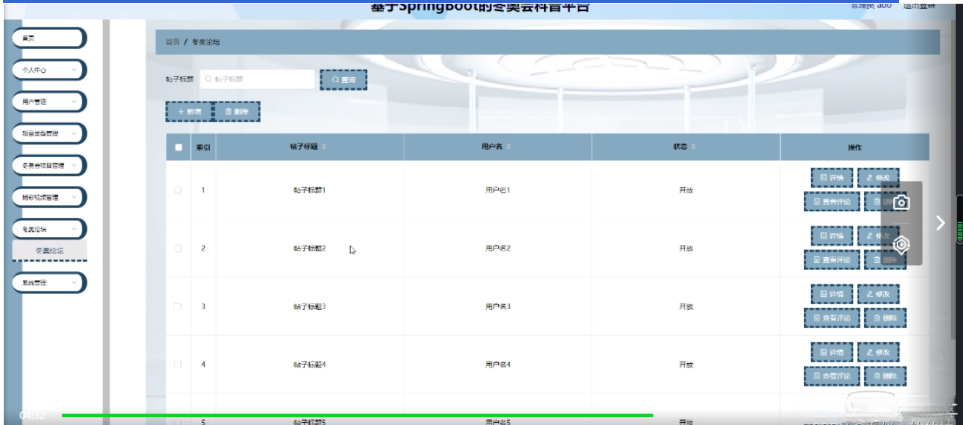Click 删除 for row 帖子标题4
963x425 pixels.
pos(885,376)
